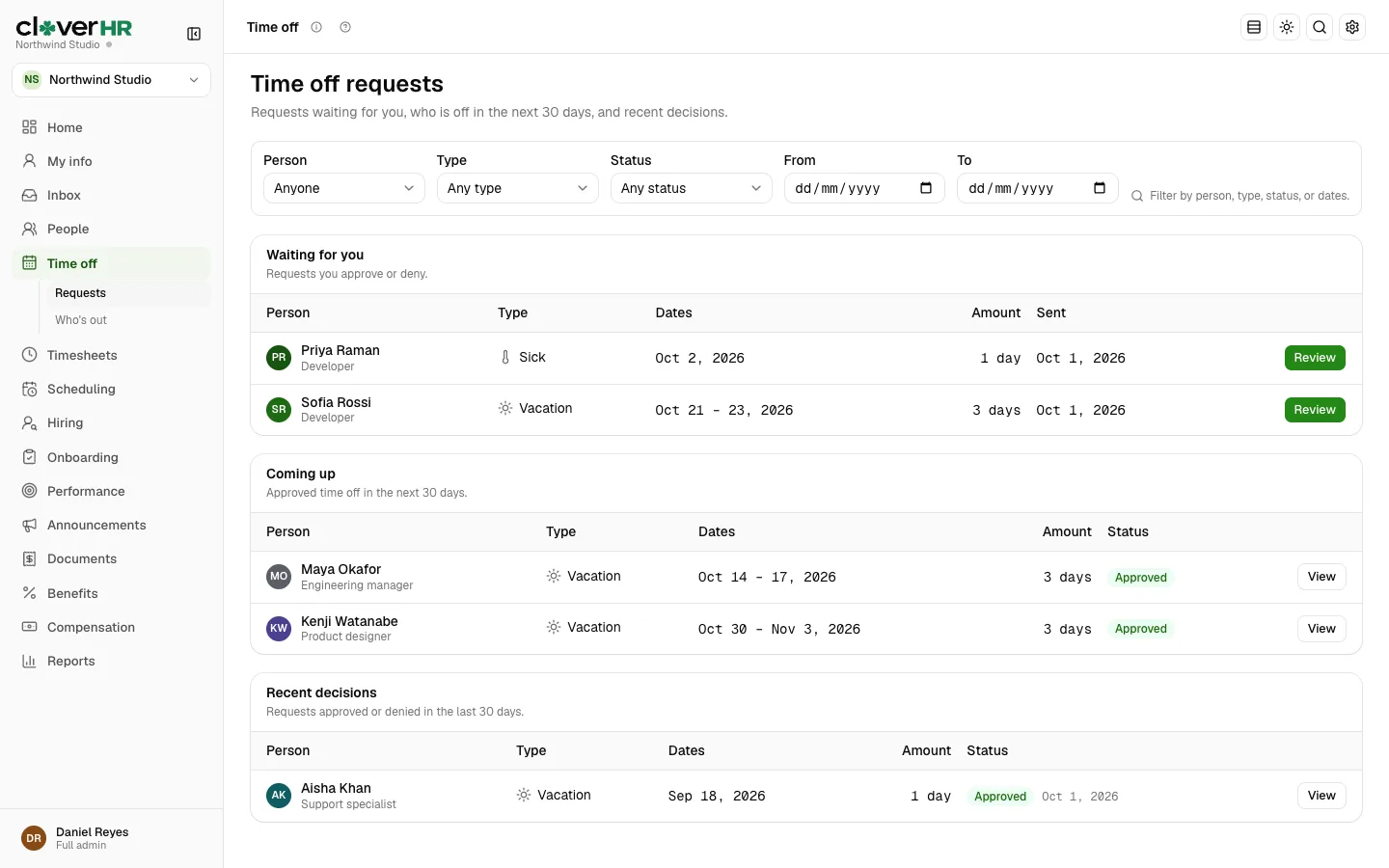Open Benefits in the sidebar
Viewport: 1389px width, 868px height.
pyautogui.click(x=111, y=593)
